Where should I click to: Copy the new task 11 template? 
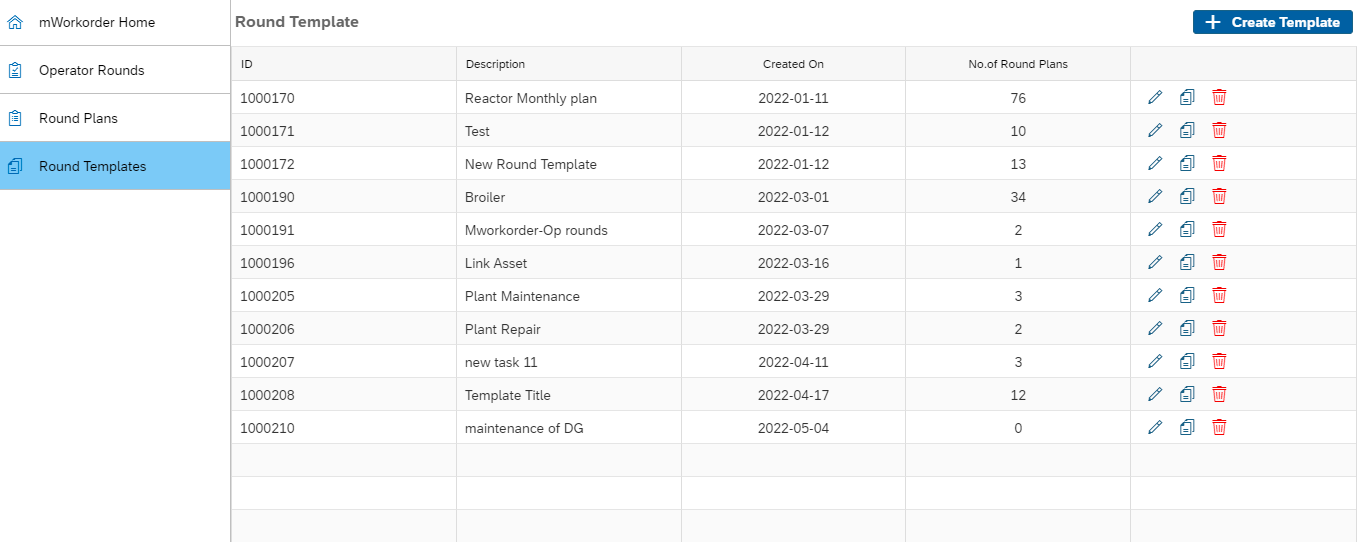point(1187,361)
